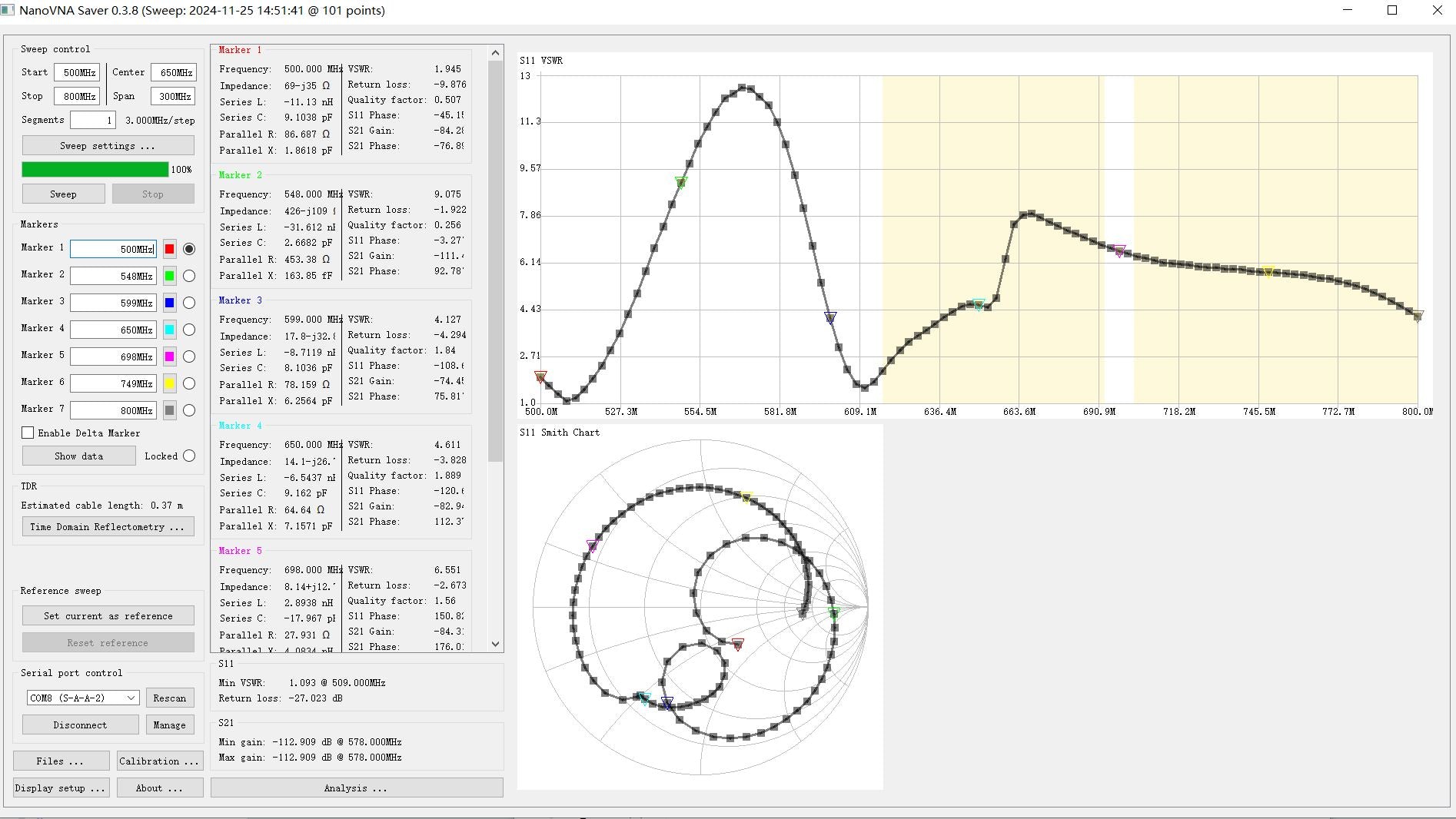The height and width of the screenshot is (819, 1456).
Task: Start a new Sweep
Action: [x=63, y=194]
